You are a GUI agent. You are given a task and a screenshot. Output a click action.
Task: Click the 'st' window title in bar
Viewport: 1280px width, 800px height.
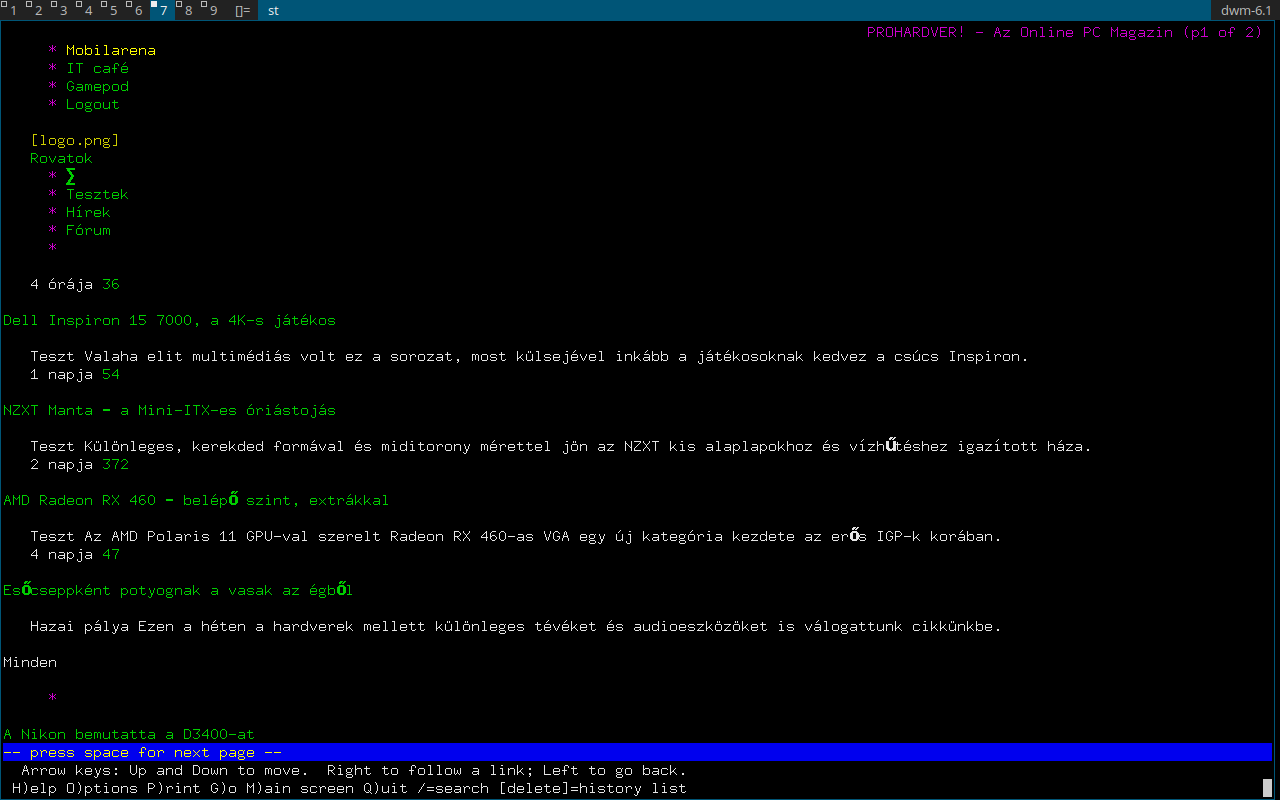tap(274, 10)
